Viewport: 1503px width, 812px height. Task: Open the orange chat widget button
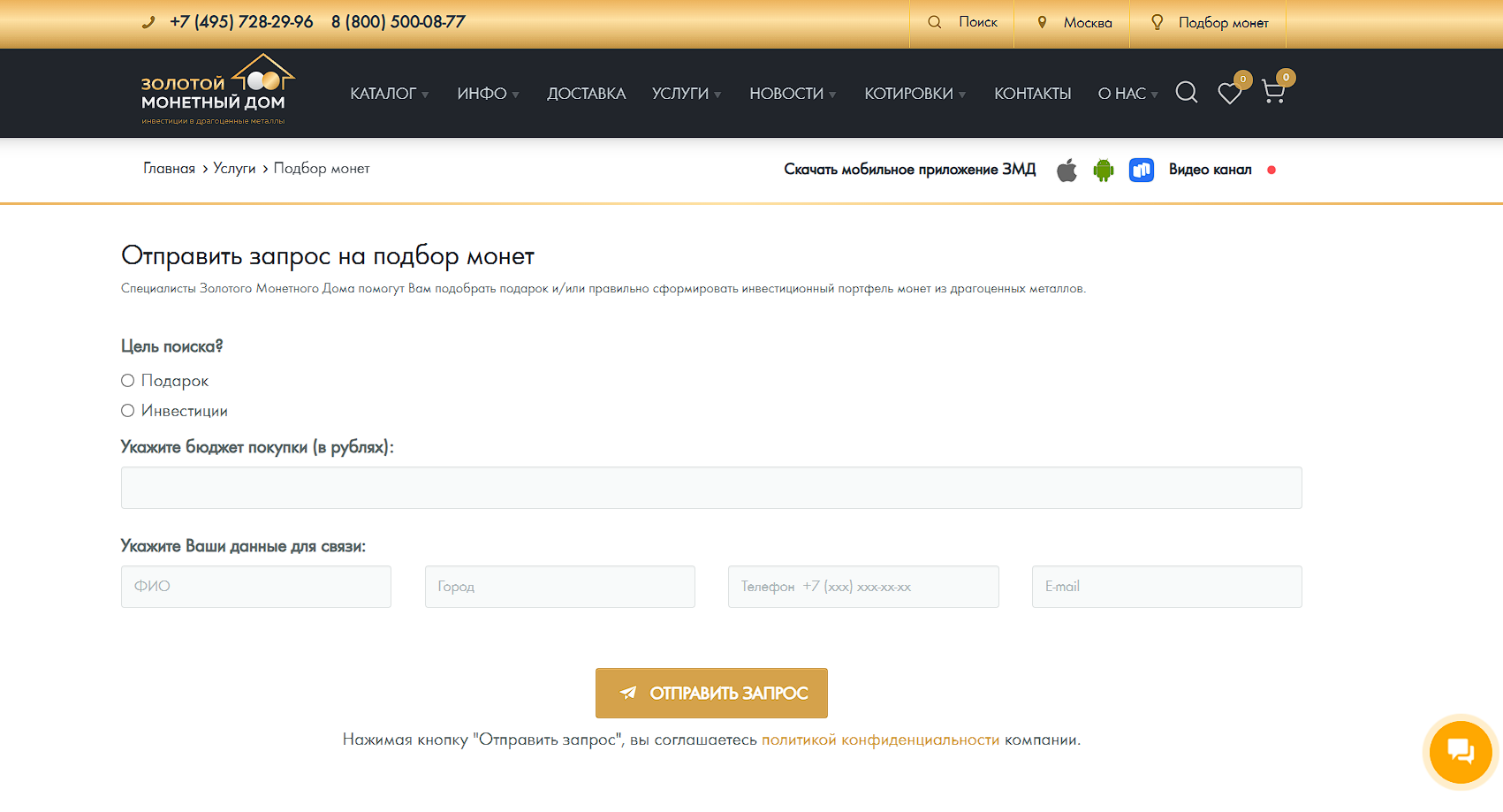point(1461,753)
